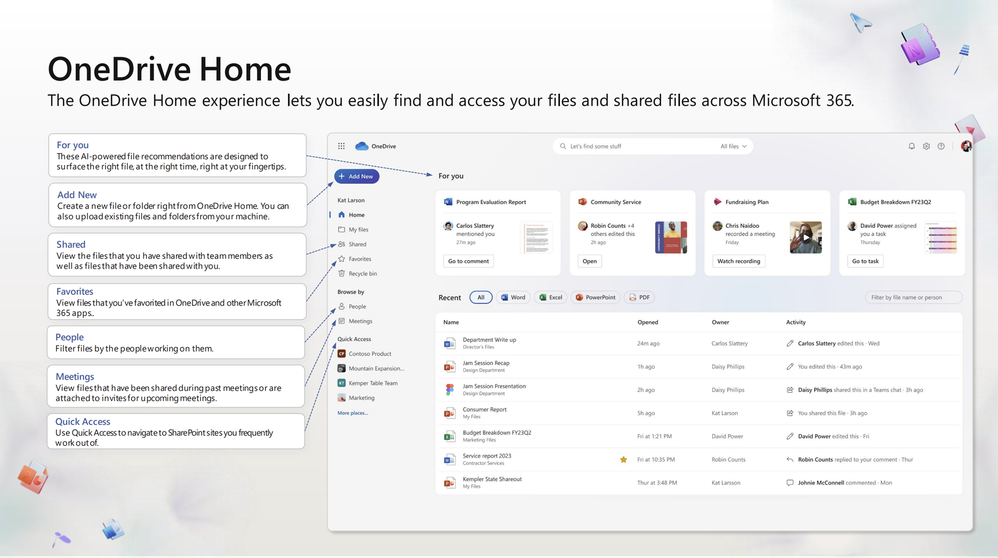
Task: Open the user profile avatar
Action: tap(966, 146)
